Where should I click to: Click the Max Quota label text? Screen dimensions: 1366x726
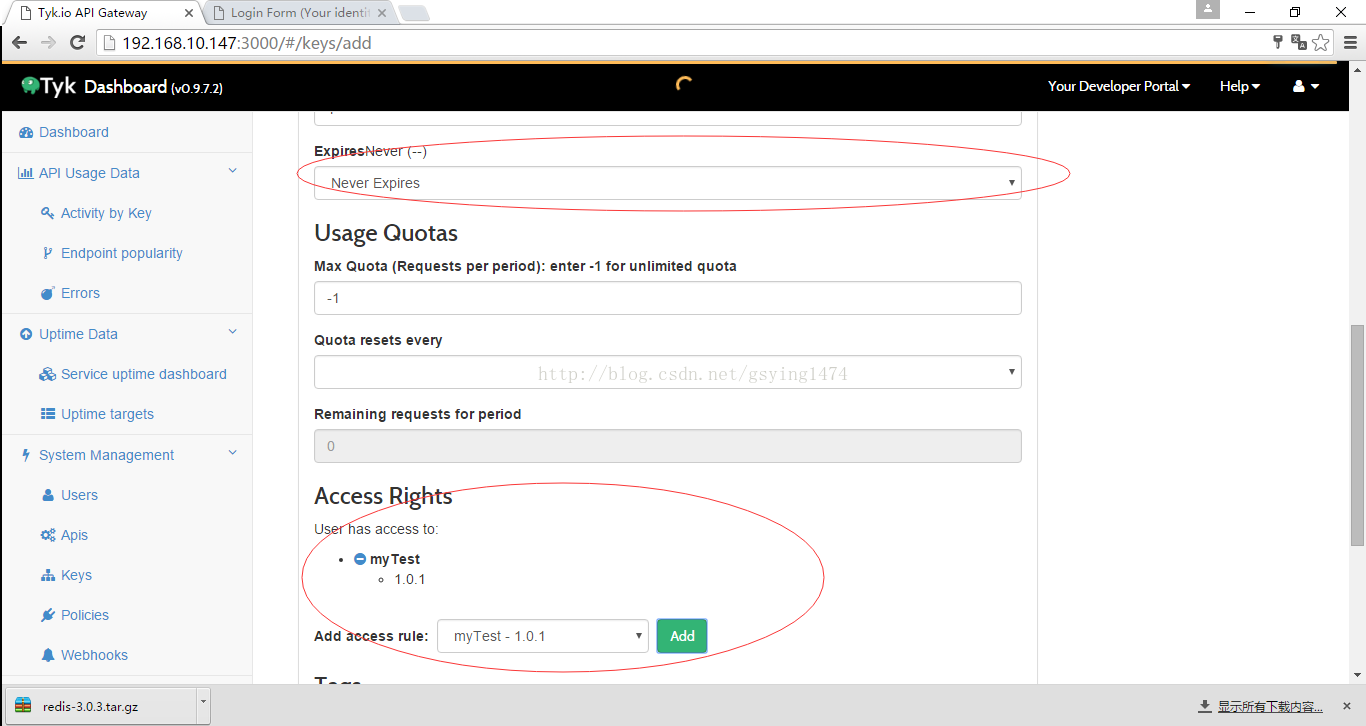click(x=525, y=266)
